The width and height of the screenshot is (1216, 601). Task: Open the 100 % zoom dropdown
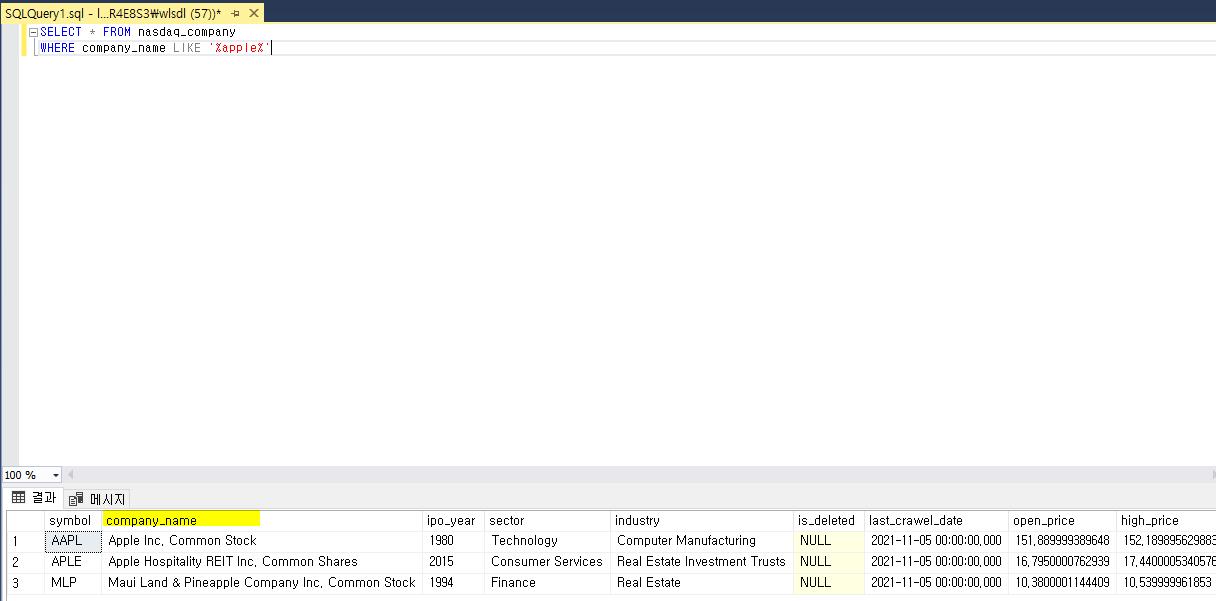click(x=55, y=475)
